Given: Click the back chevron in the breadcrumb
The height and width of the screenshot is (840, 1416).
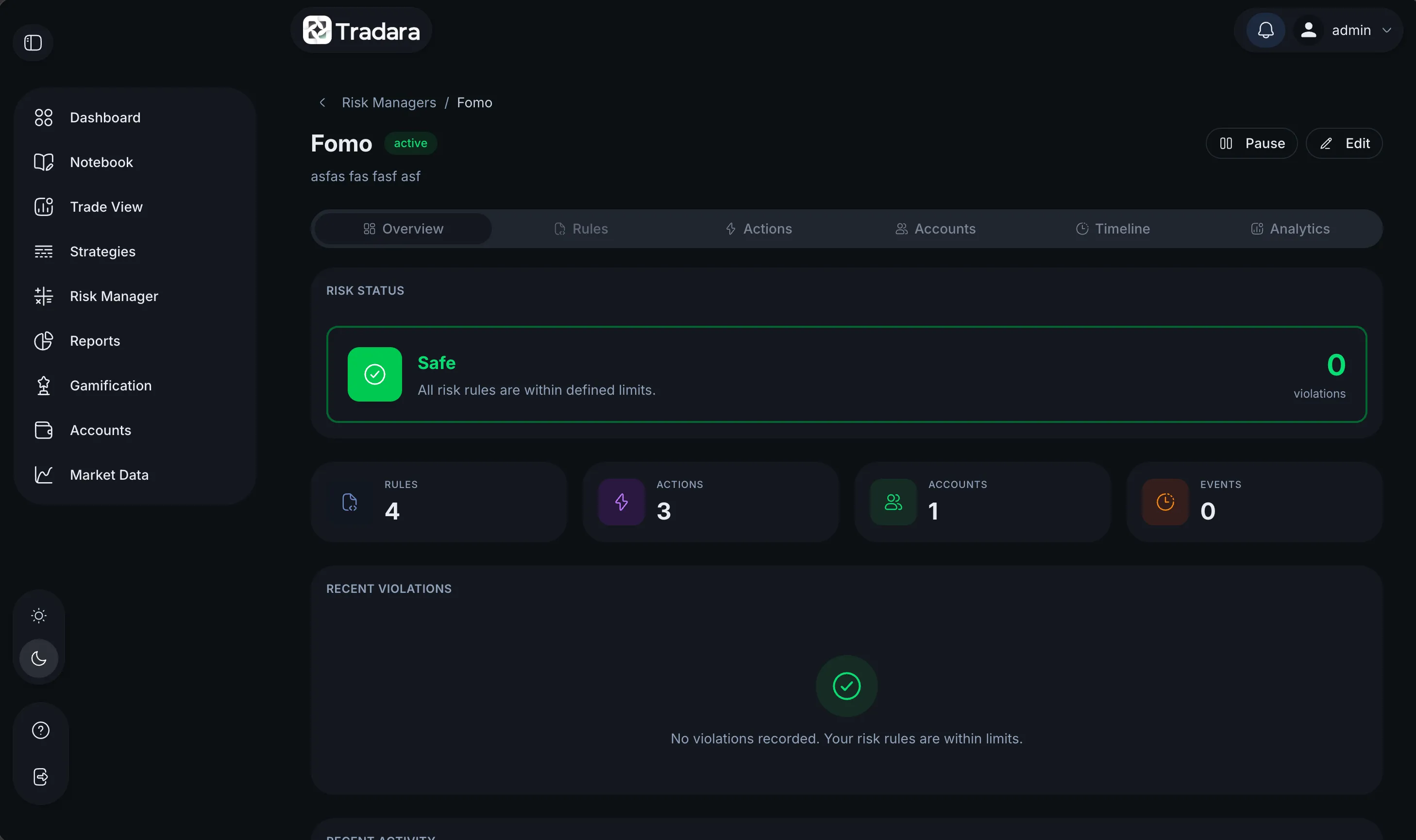Looking at the screenshot, I should pyautogui.click(x=322, y=102).
